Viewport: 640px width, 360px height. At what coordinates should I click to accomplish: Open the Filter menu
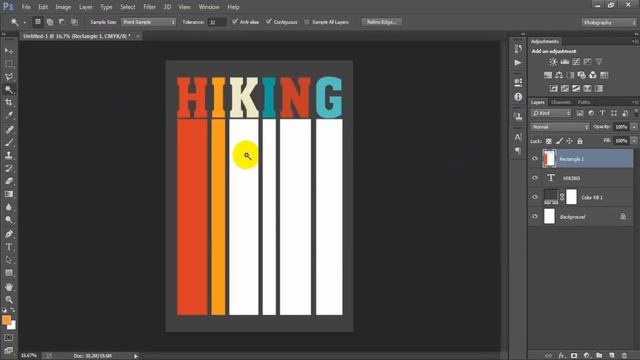pos(149,7)
